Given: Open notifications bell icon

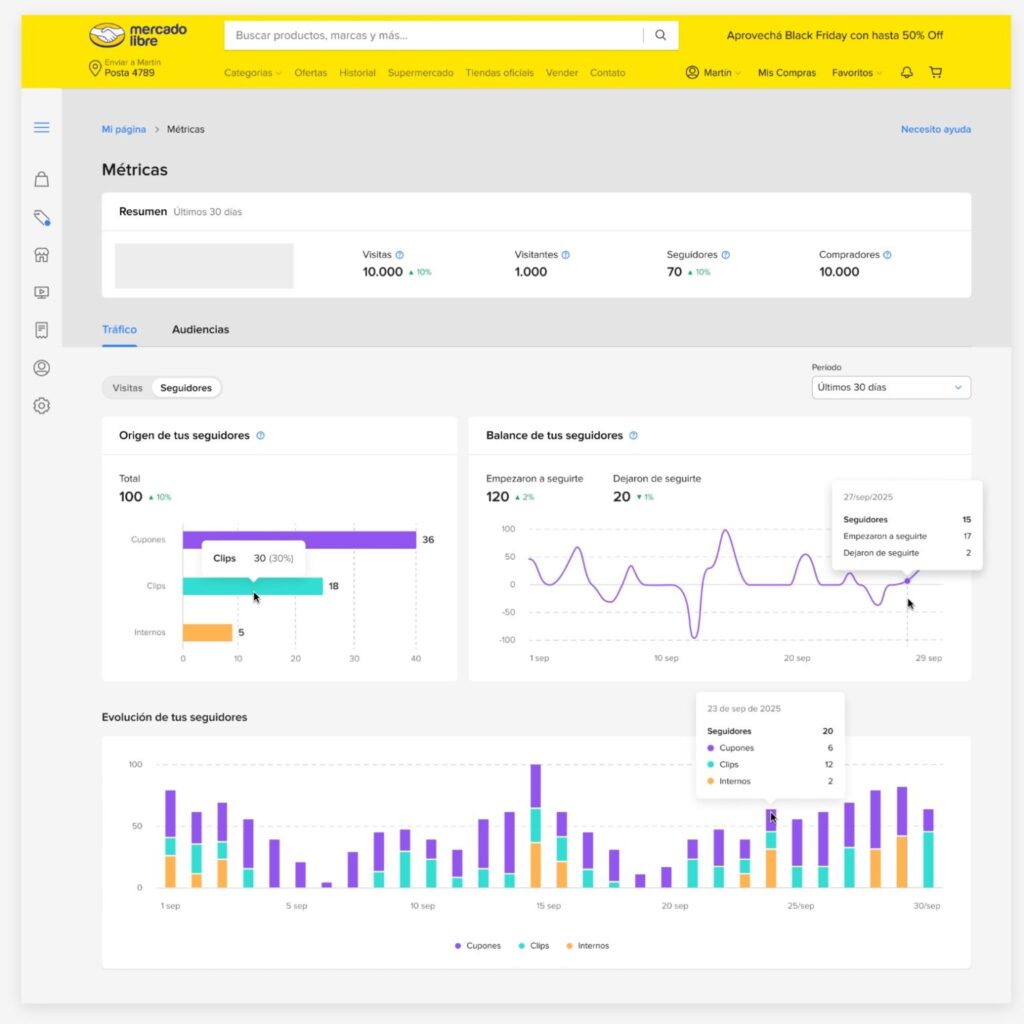Looking at the screenshot, I should pos(906,72).
